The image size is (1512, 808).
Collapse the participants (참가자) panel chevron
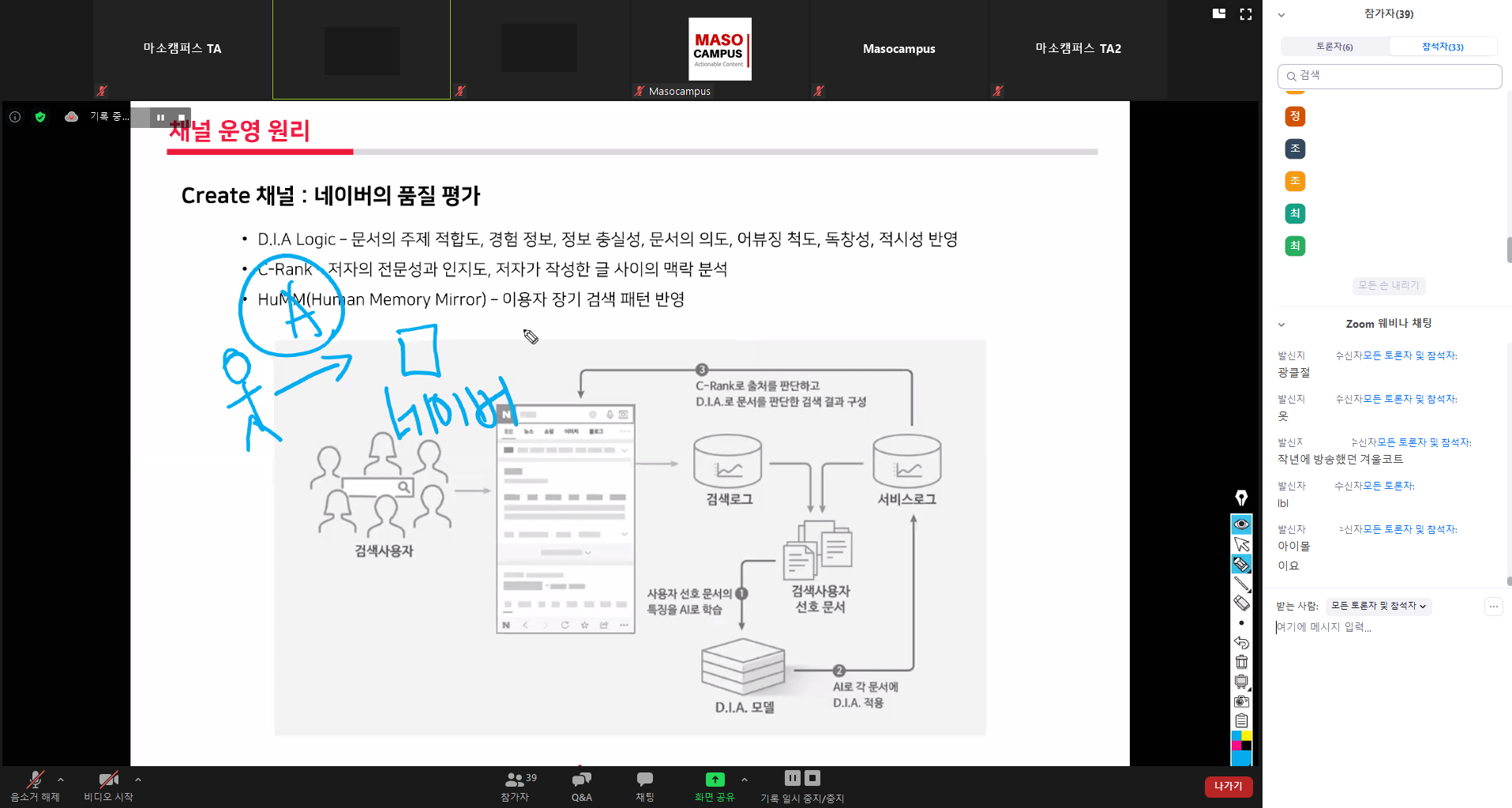click(x=1281, y=15)
